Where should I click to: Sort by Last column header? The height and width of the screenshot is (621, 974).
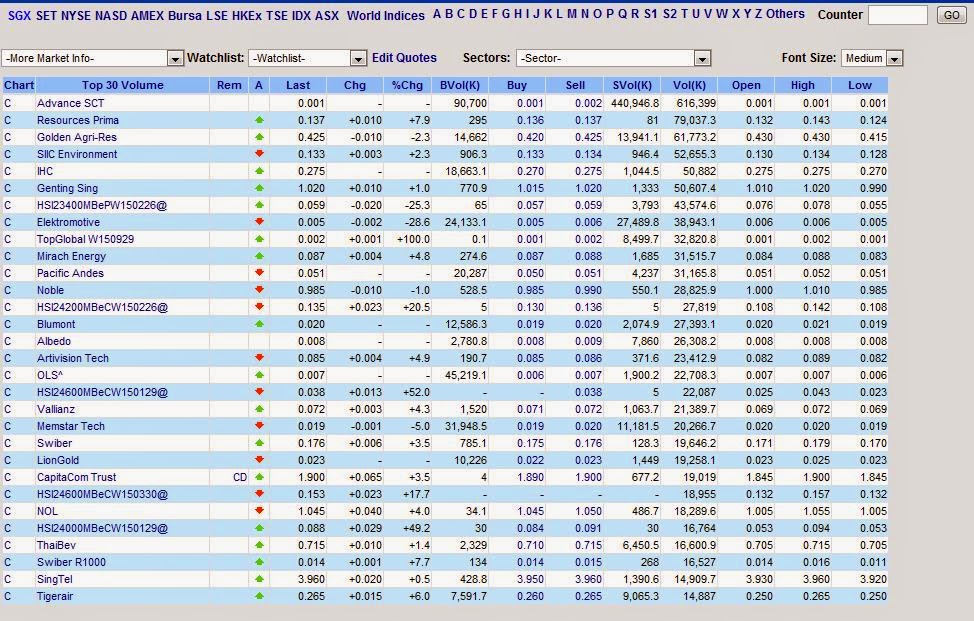tap(298, 85)
